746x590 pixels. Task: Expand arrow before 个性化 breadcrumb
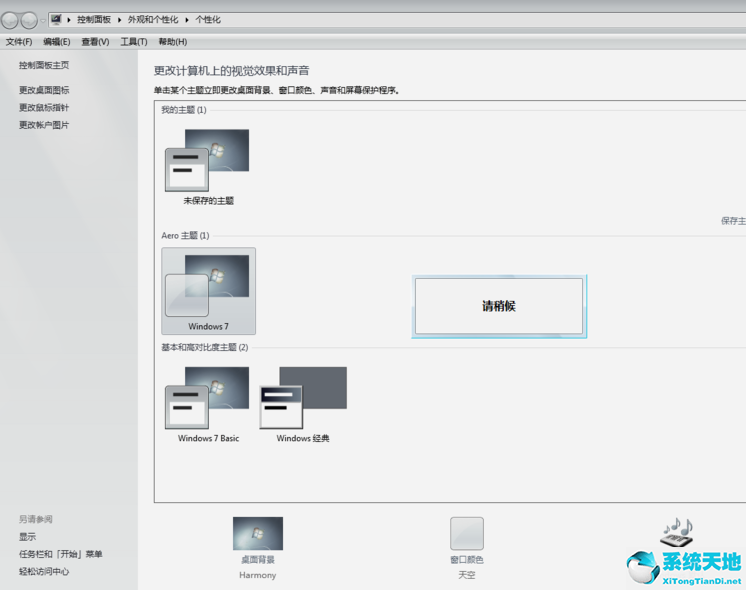tap(187, 20)
